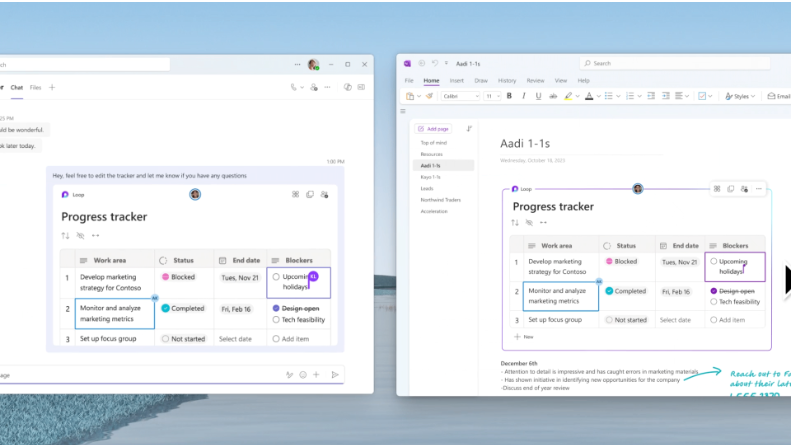Check Tech feasibility checkbox in OneNote tracker
The image size is (791, 445).
[713, 302]
